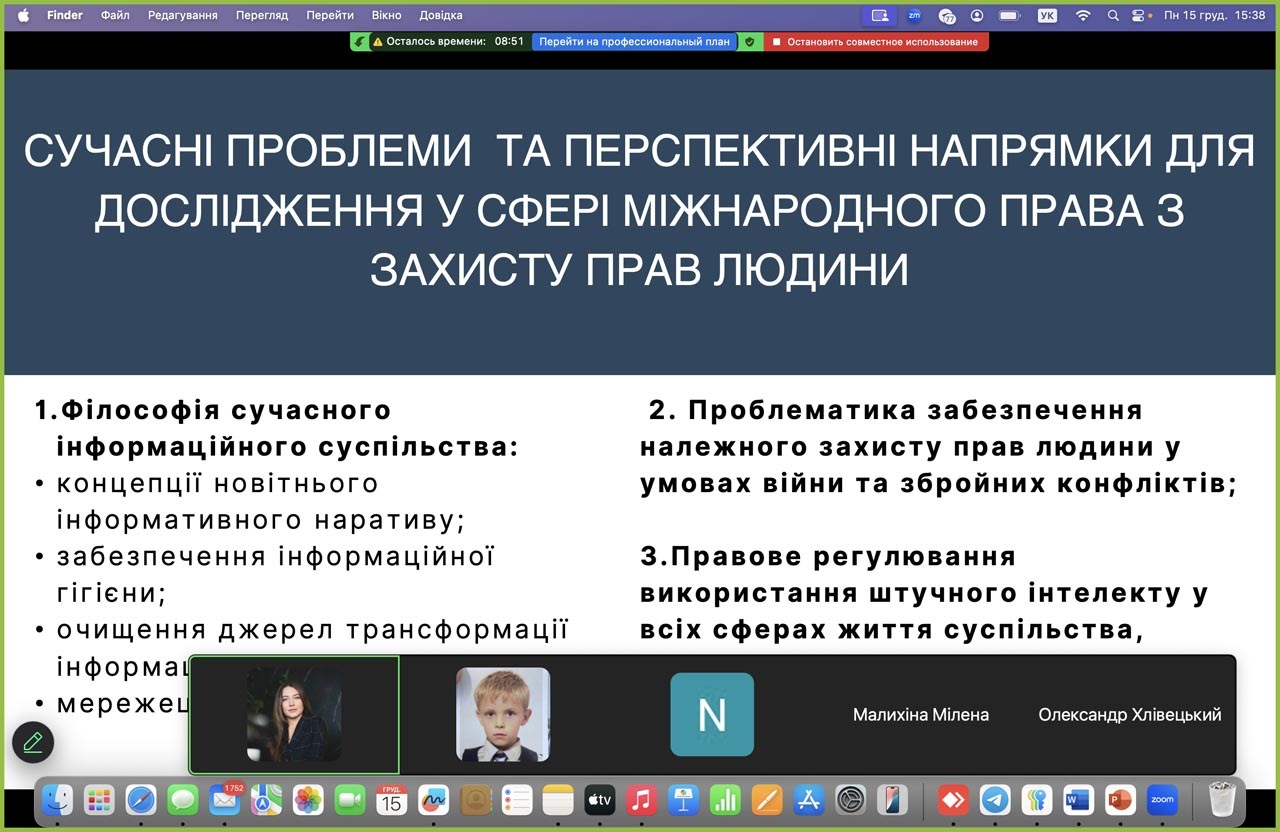Open the battery status menu
The width and height of the screenshot is (1280, 832).
pyautogui.click(x=1009, y=16)
